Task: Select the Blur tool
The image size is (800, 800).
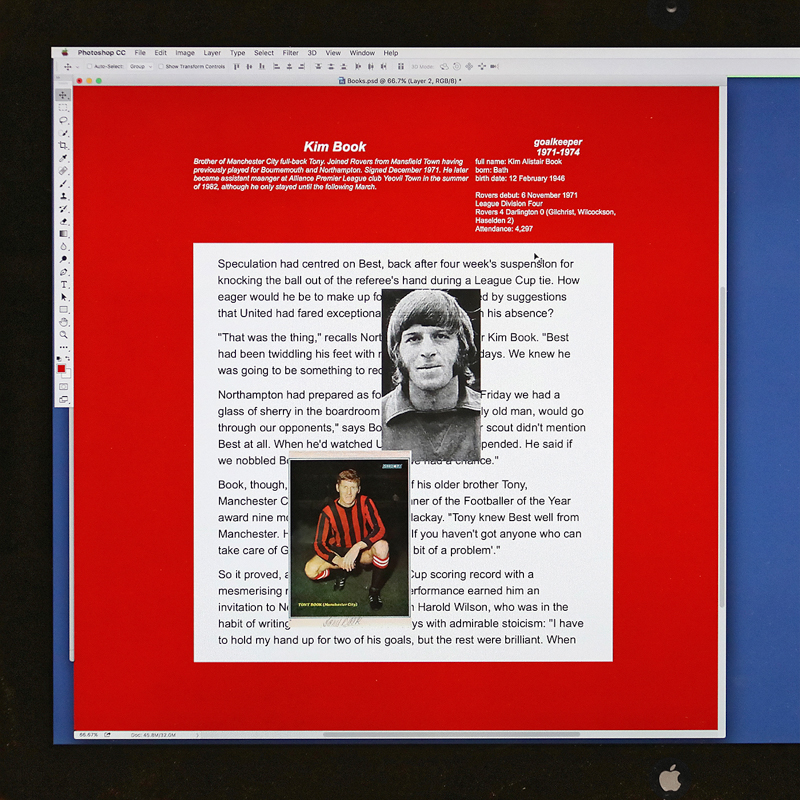Action: pos(63,246)
